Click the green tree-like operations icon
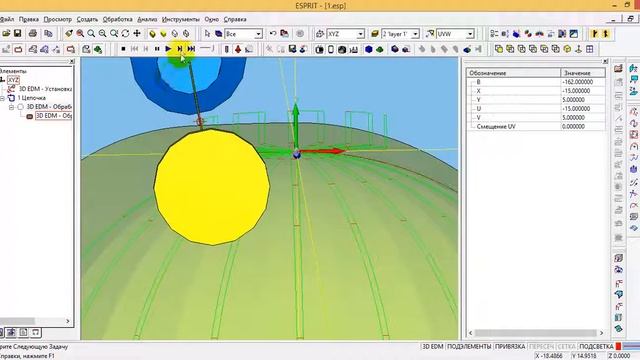The width and height of the screenshot is (640, 360). pyautogui.click(x=98, y=49)
